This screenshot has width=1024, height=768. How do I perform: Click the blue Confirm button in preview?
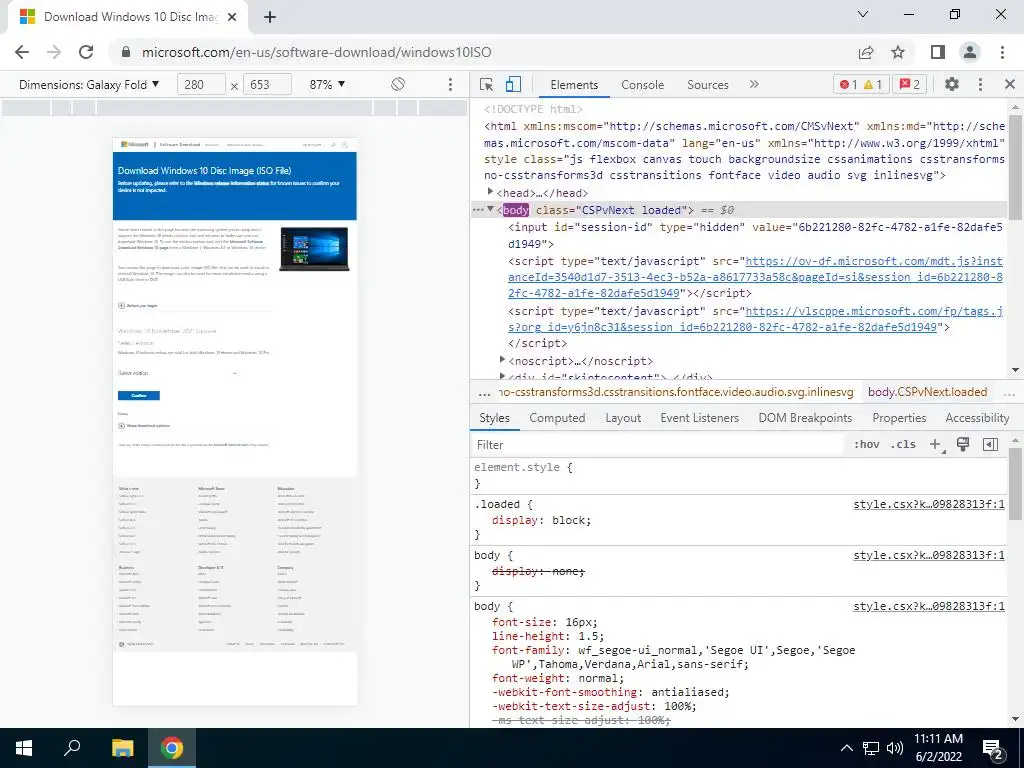(138, 395)
